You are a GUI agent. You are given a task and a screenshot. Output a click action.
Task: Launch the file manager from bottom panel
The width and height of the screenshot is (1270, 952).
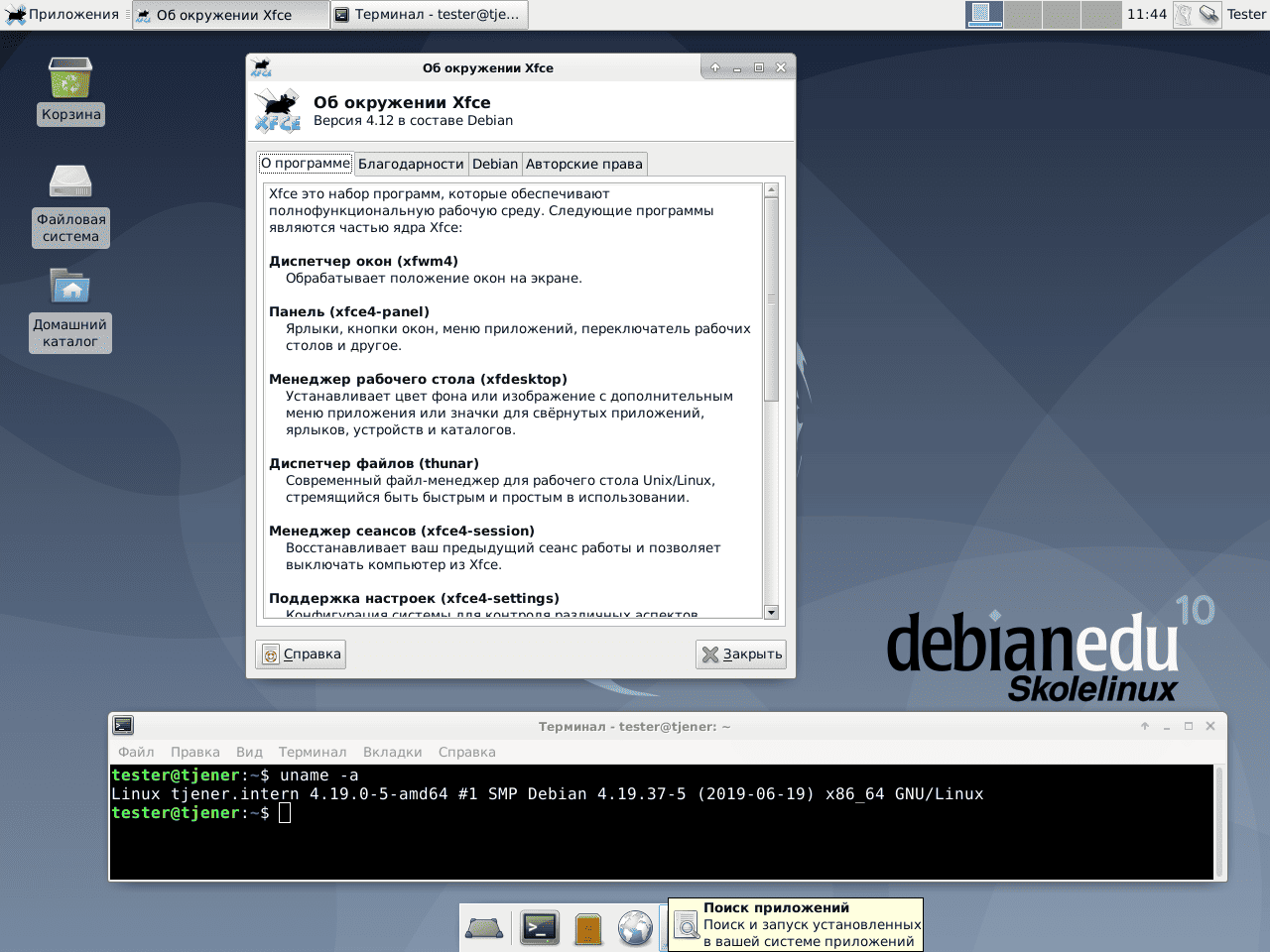click(588, 928)
